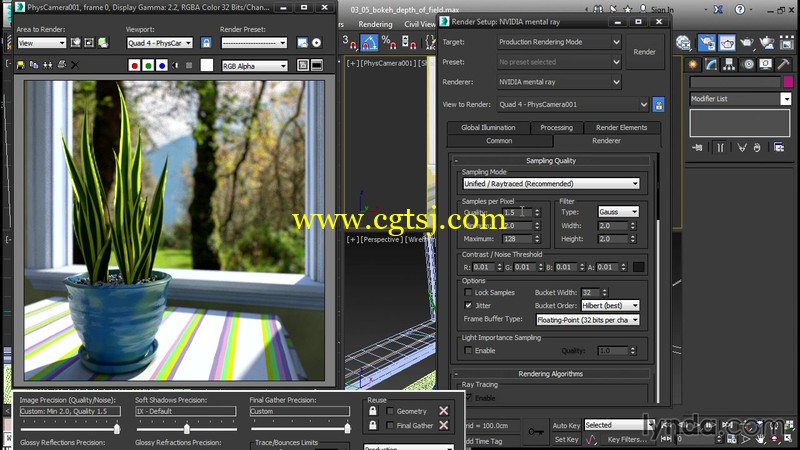
Task: Open the Render Preset dropdown in frame window
Action: click(x=254, y=43)
